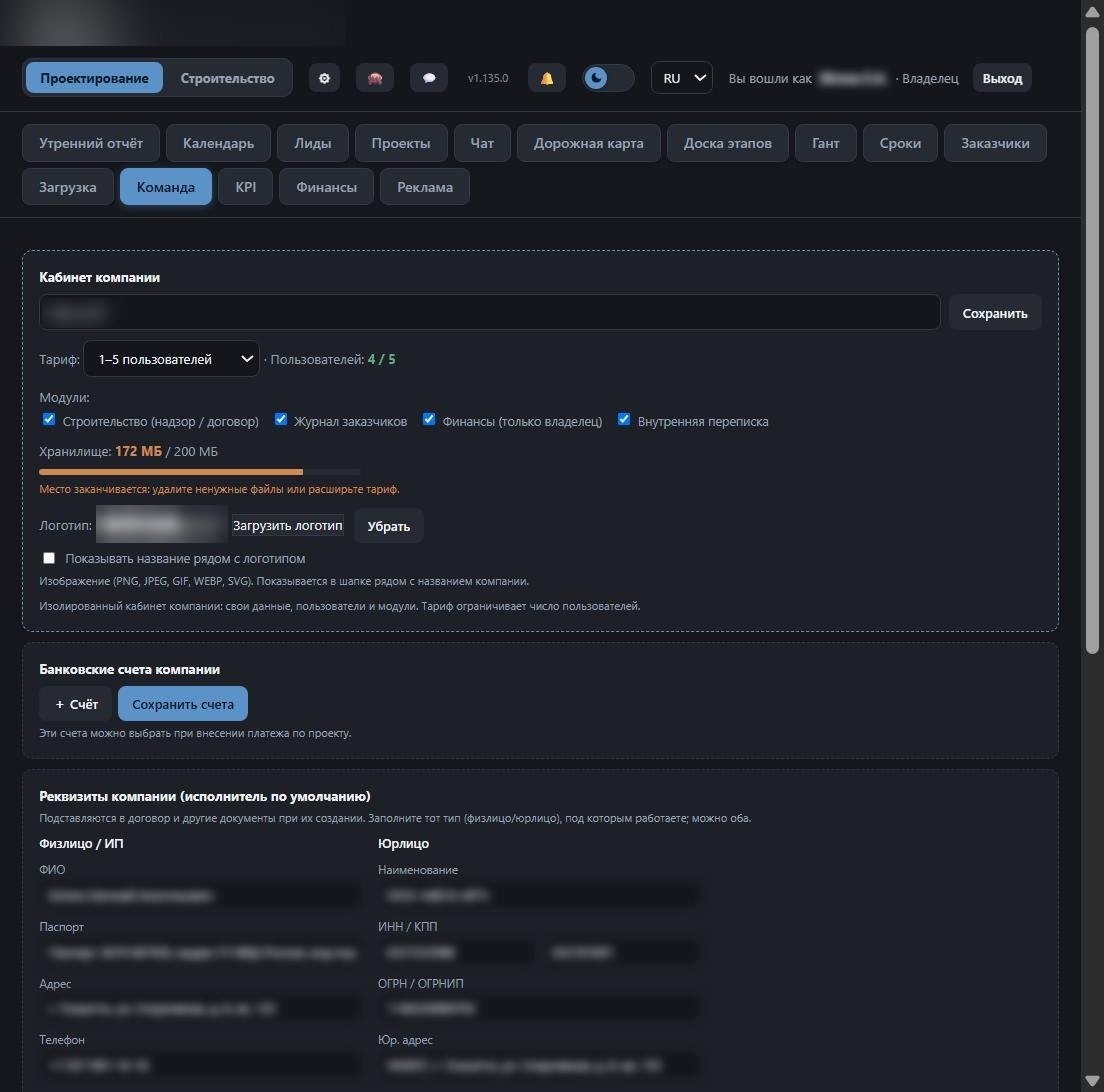Toggle the dark mode moon switch
1104x1092 pixels.
click(608, 78)
